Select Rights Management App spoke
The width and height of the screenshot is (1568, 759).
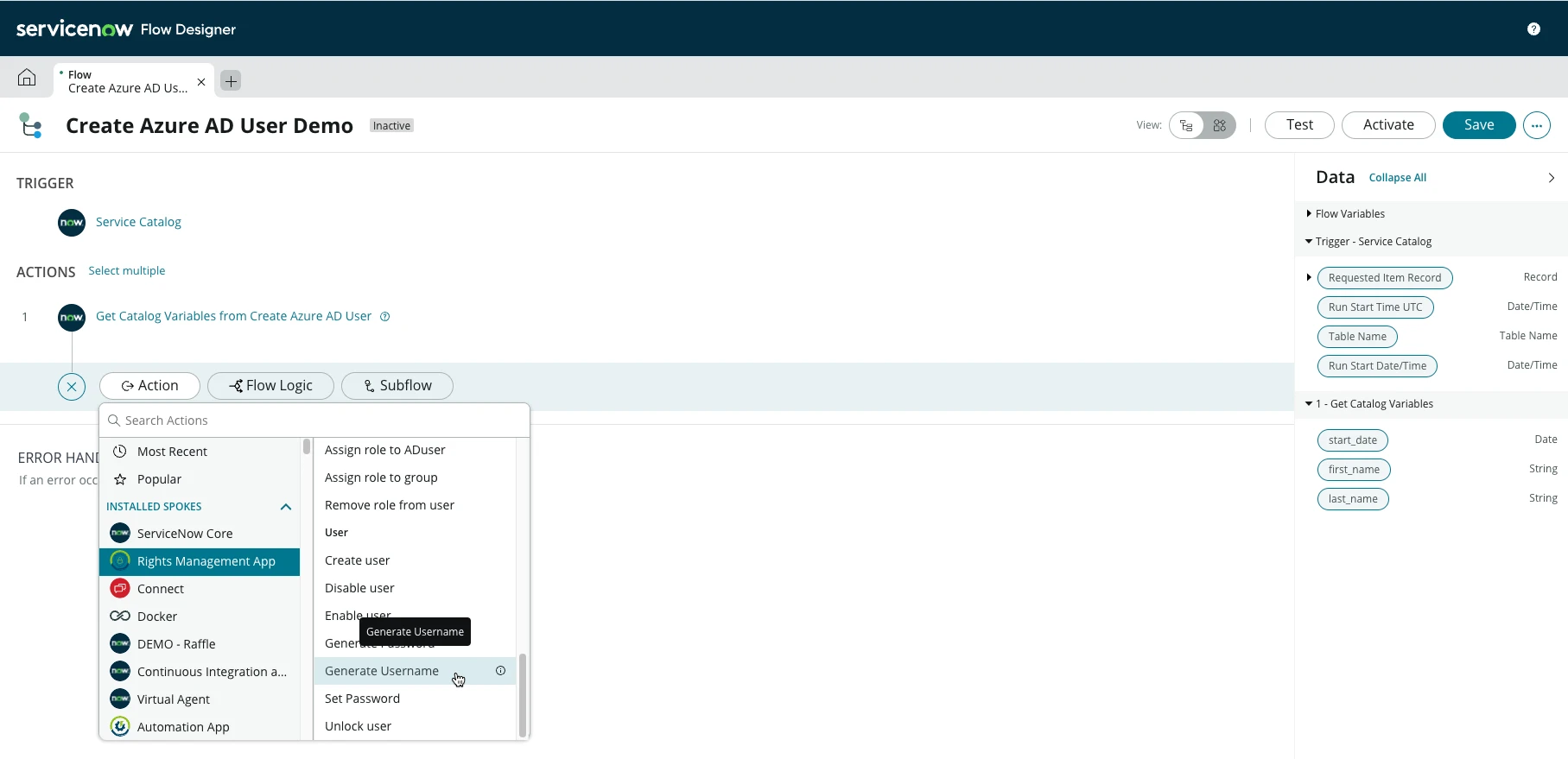click(200, 561)
